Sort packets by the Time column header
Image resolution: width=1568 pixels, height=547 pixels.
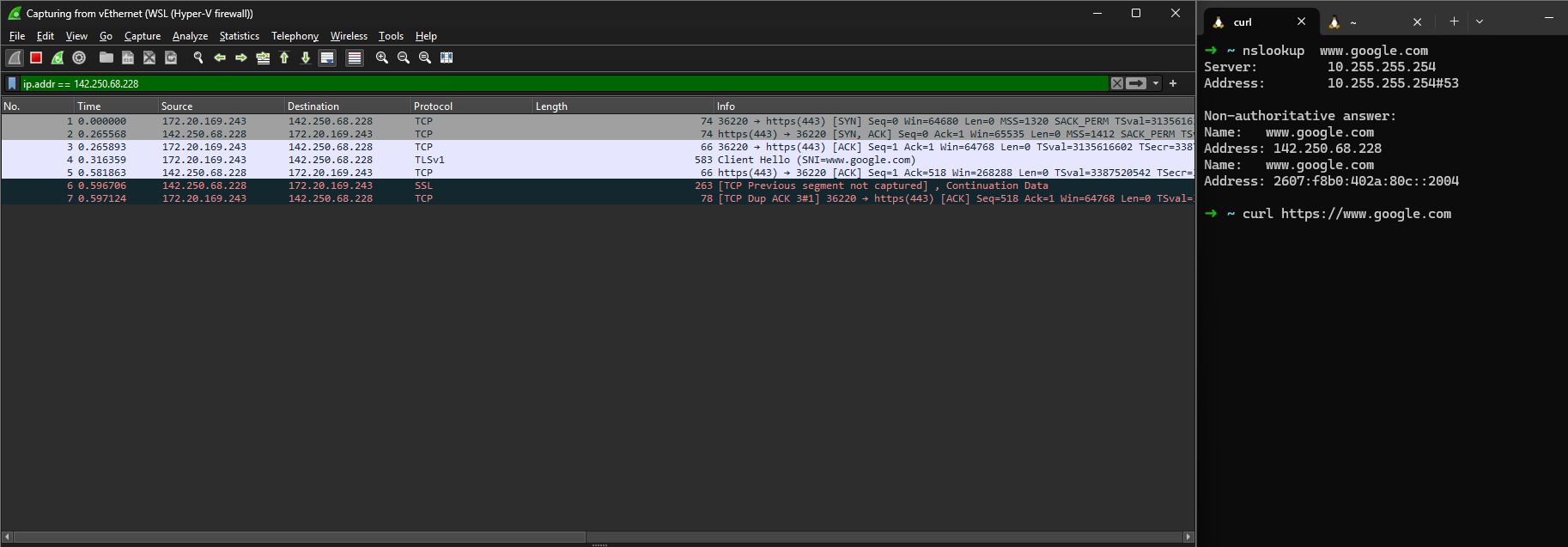click(x=117, y=106)
